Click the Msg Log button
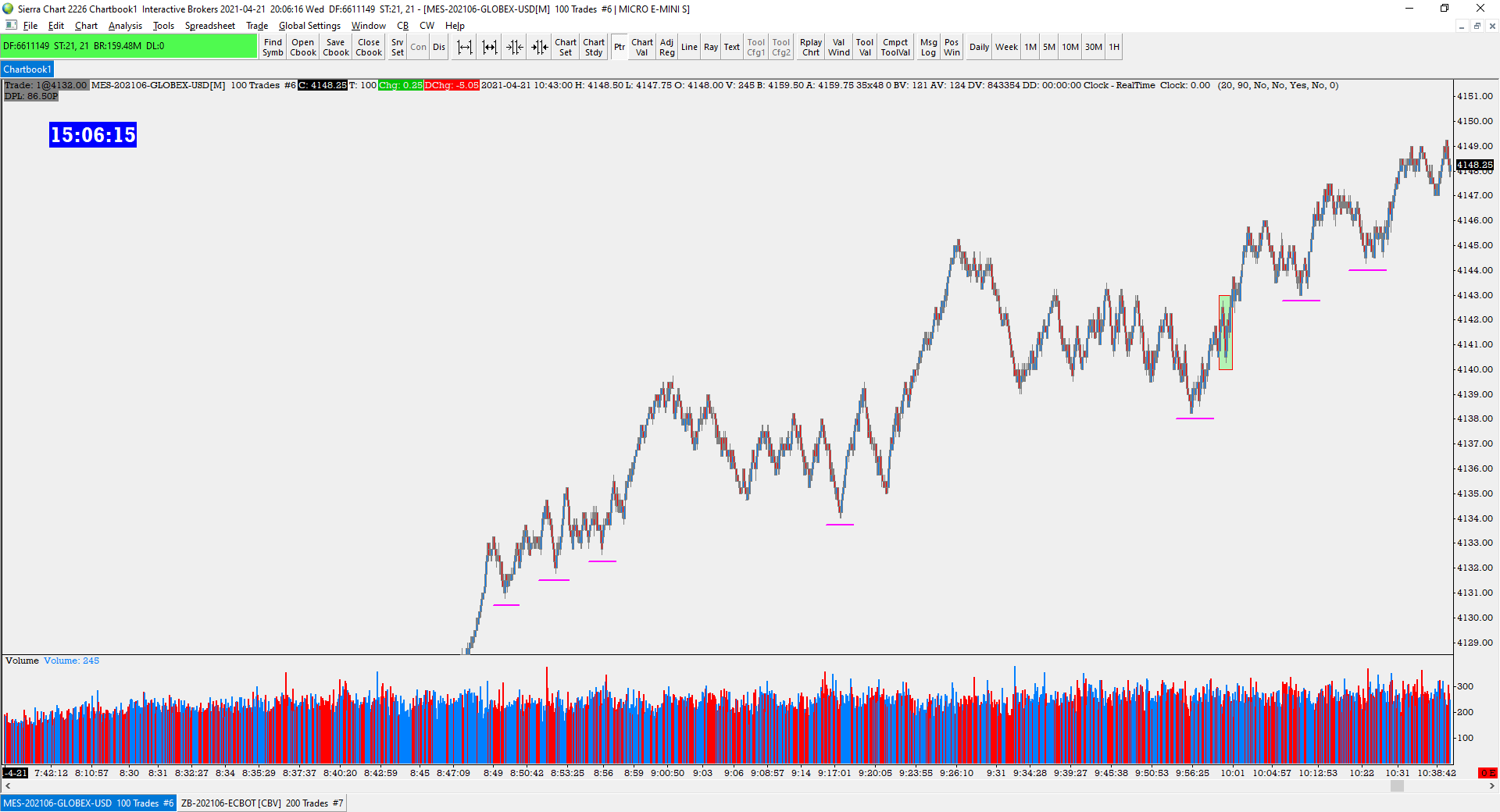This screenshot has width=1500, height=812. click(928, 47)
